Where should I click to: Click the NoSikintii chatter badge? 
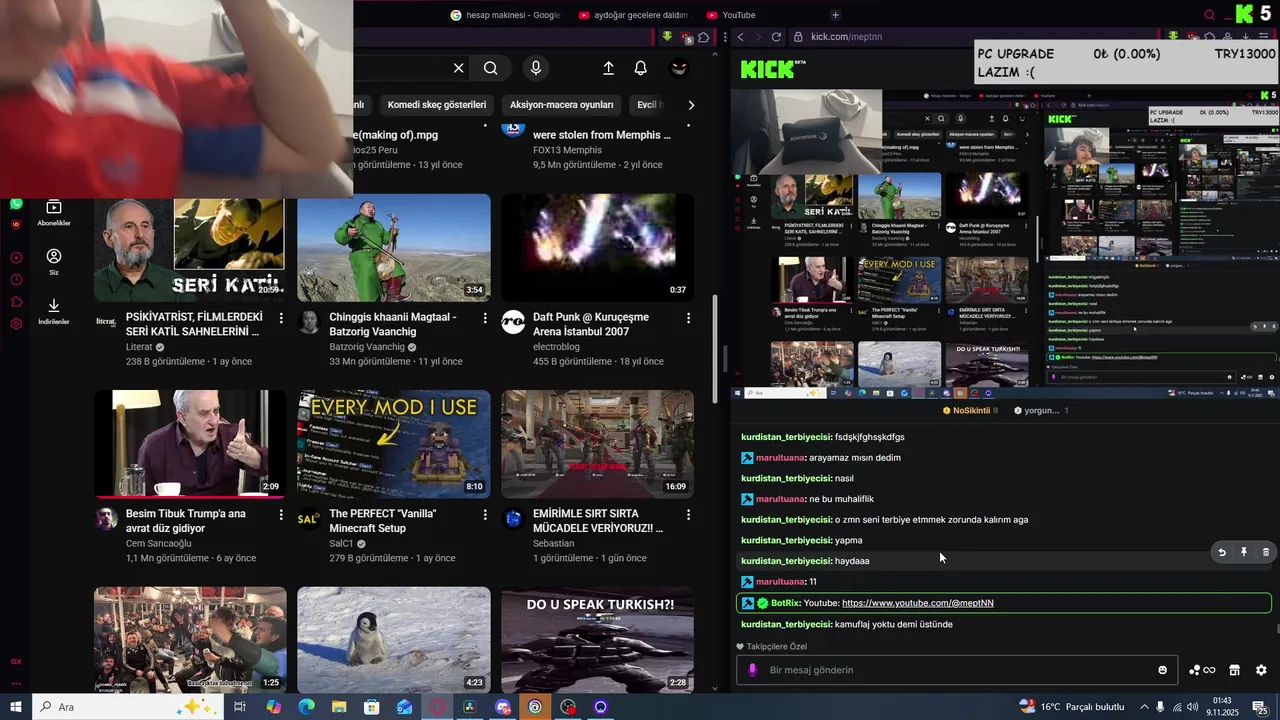970,411
